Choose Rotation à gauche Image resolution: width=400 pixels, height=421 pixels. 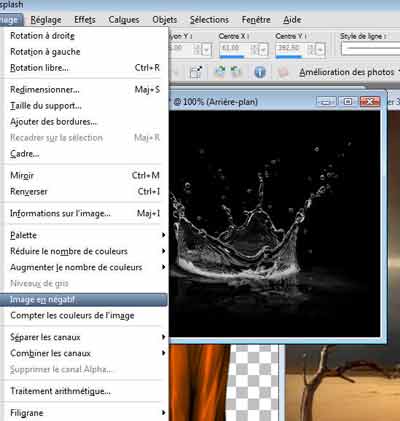84,52
